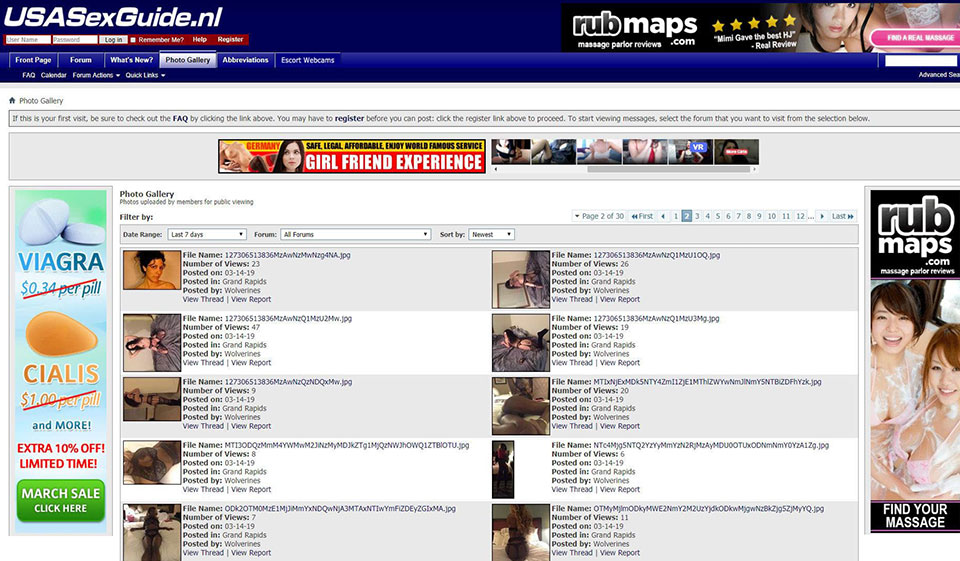Expand the Forum Actions menu

click(95, 75)
